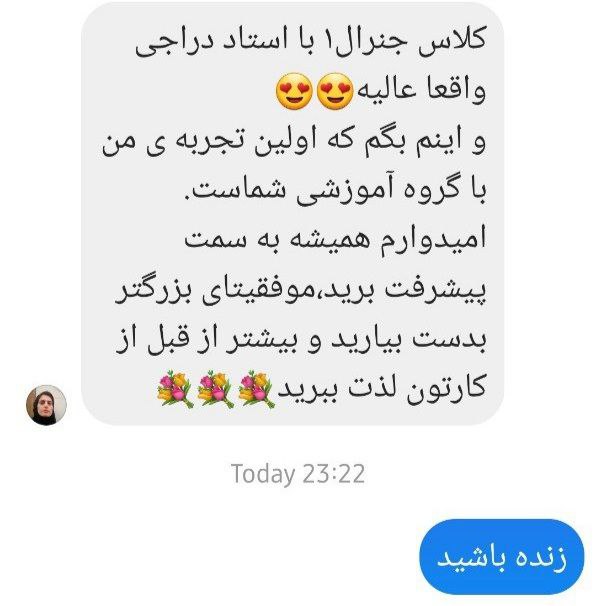Tap the heart-eyes emoji beside عالیه
Image resolution: width=596 pixels, height=606 pixels.
pyautogui.click(x=335, y=91)
